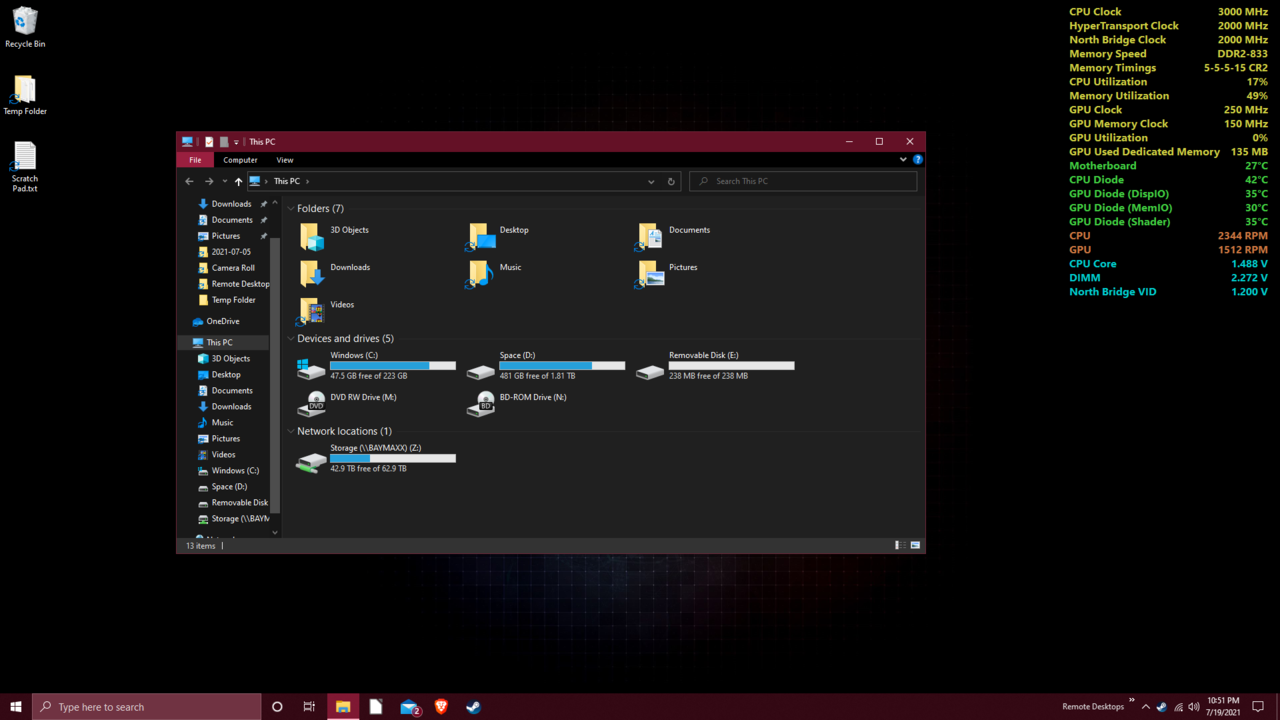The height and width of the screenshot is (720, 1280).
Task: Toggle ribbon expansion chevron
Action: (903, 160)
